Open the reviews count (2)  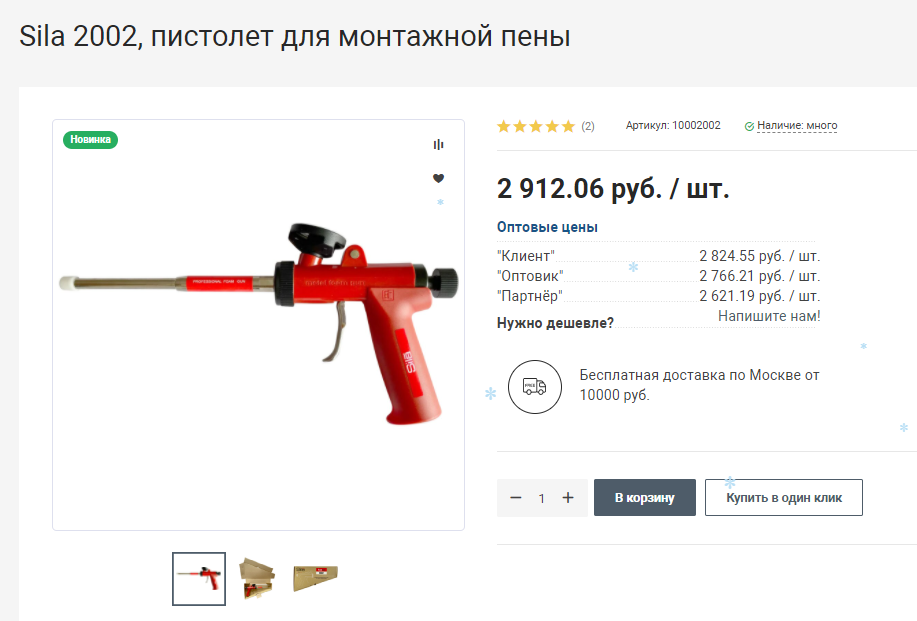click(588, 126)
